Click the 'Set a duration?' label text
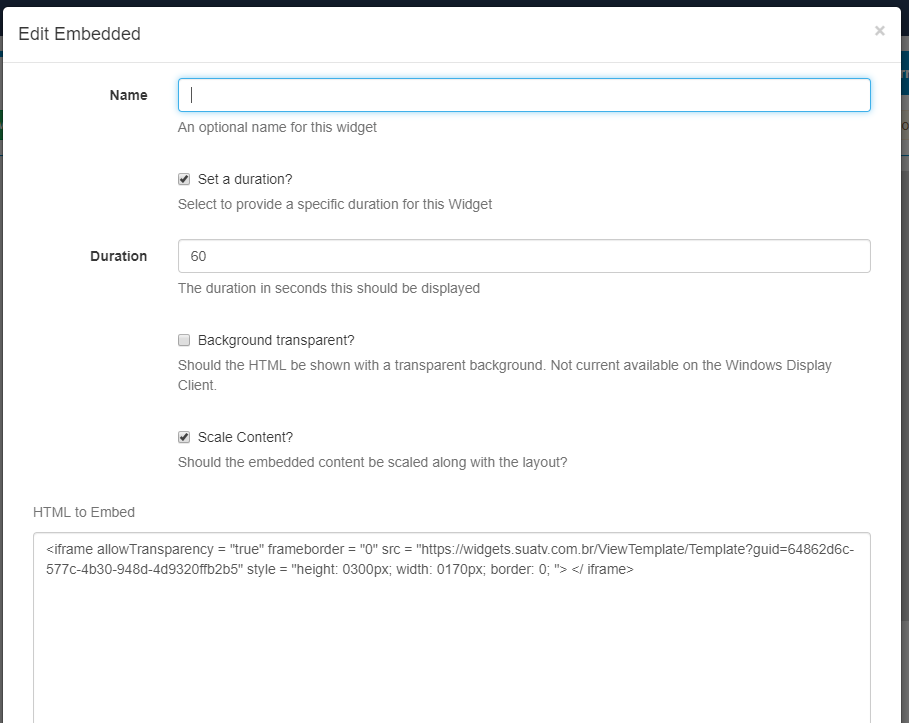The width and height of the screenshot is (909, 723). [245, 179]
